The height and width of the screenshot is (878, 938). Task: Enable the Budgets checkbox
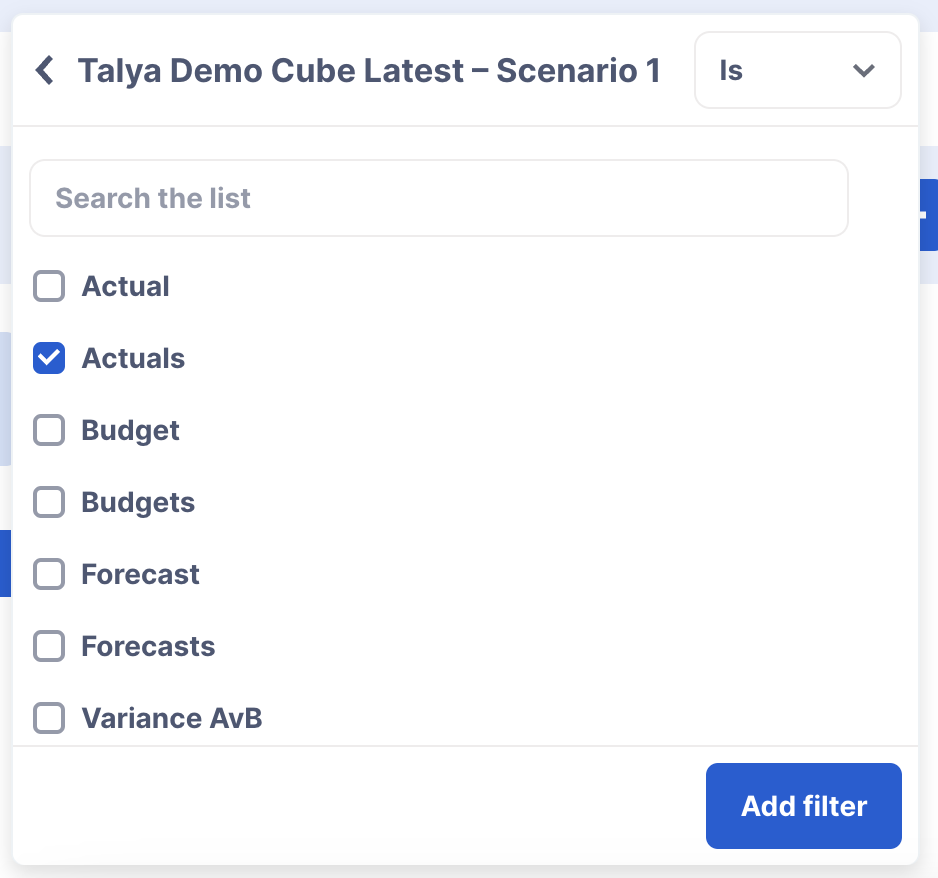click(49, 502)
